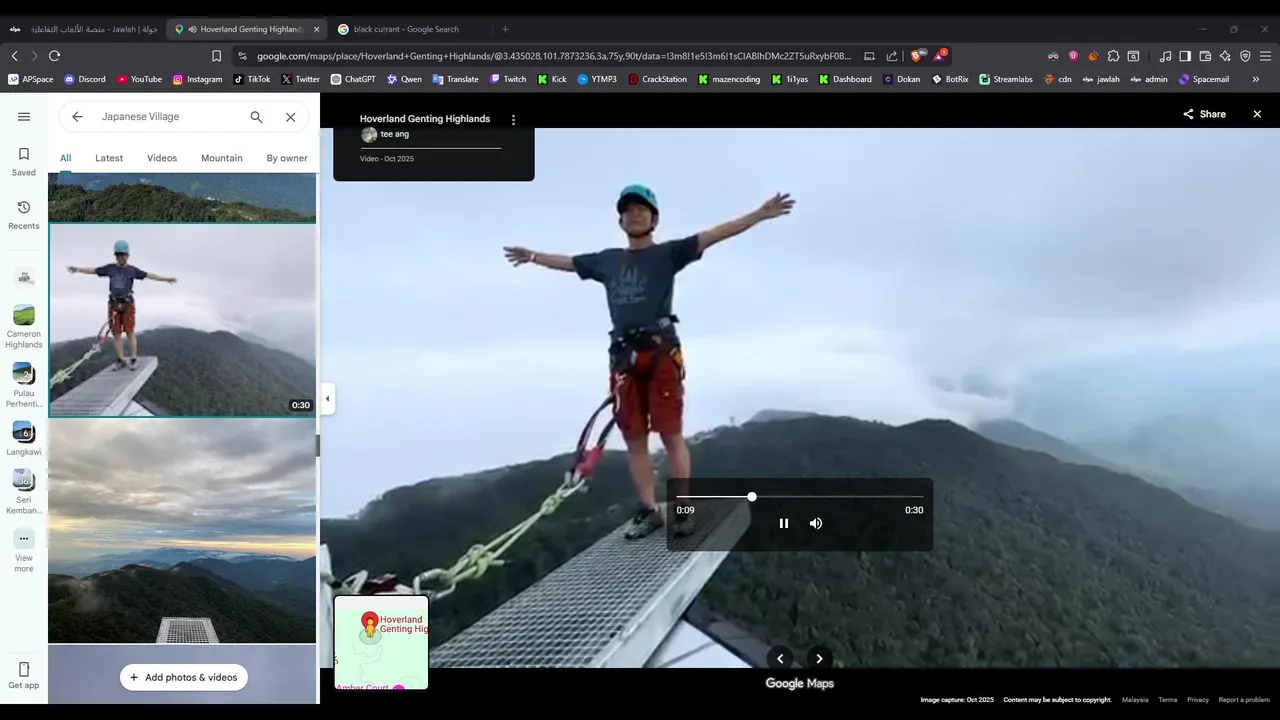Screen dimensions: 1280x720
Task: Switch to the Mountain tab
Action: [x=222, y=158]
